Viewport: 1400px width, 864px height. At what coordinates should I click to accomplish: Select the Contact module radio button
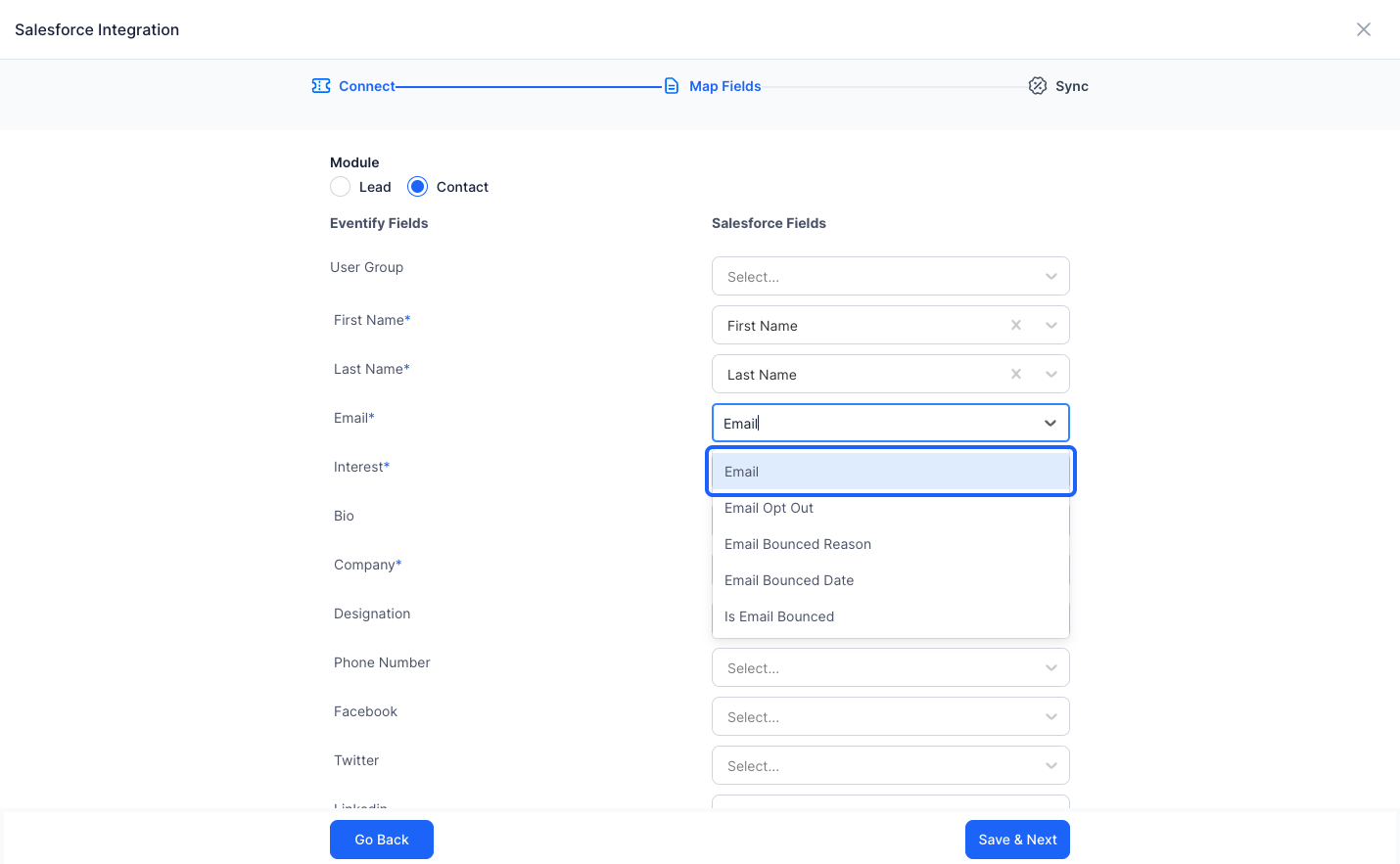tap(417, 187)
